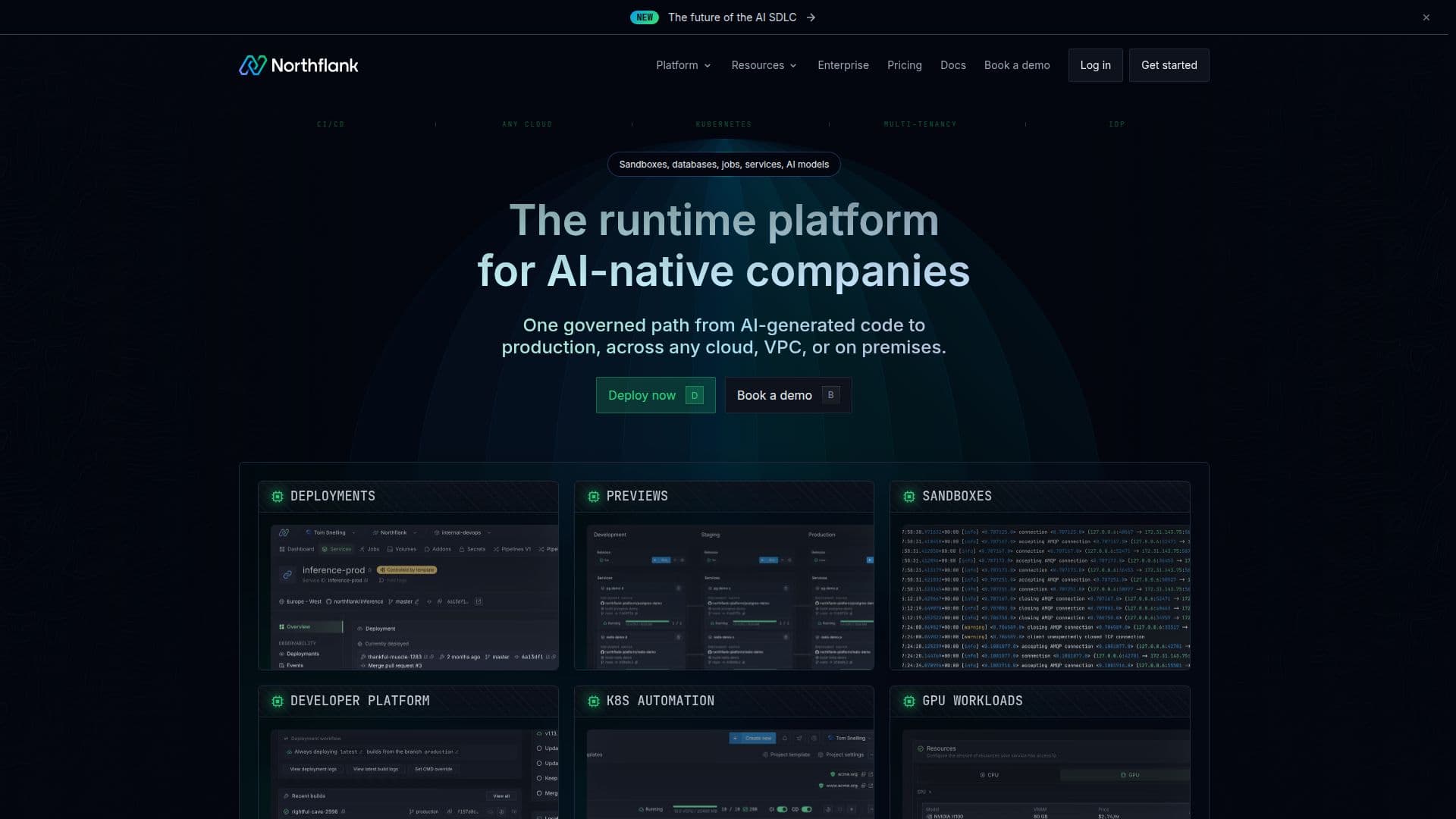Select the IDP label
1456x819 pixels.
coord(1117,124)
